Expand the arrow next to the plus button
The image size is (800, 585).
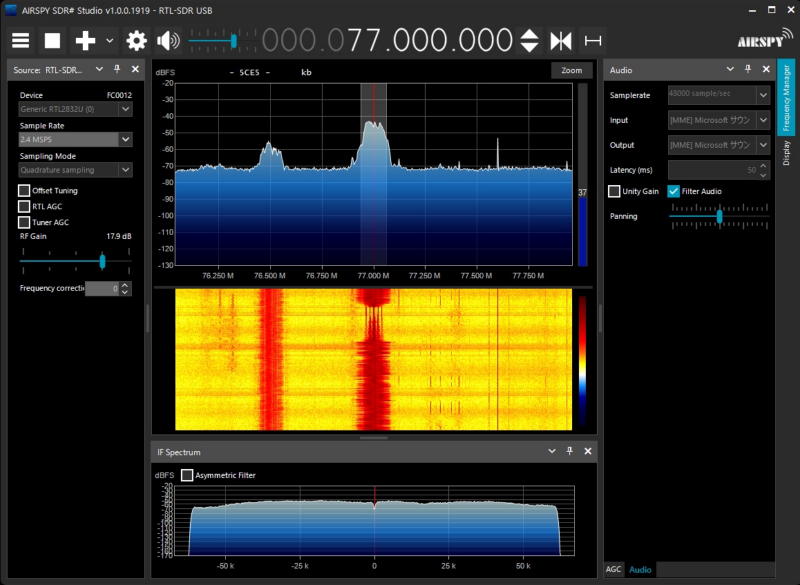pos(110,40)
